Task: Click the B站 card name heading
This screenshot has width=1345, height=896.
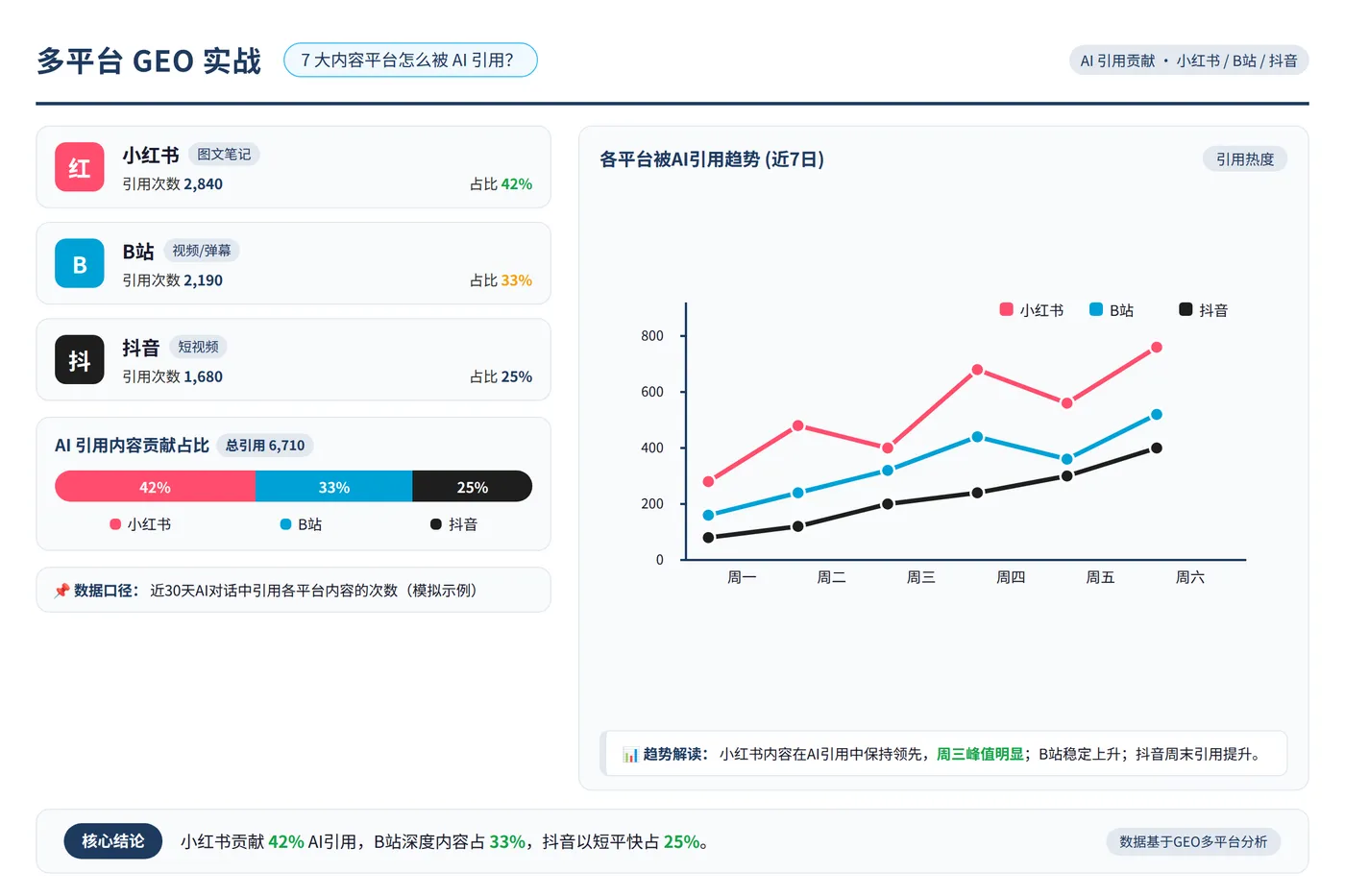Action: click(138, 251)
